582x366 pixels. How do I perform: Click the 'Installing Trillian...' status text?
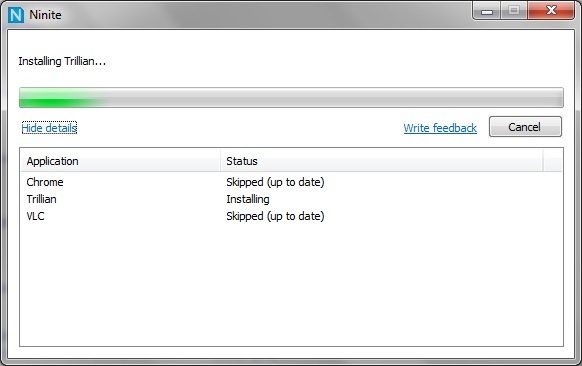point(62,61)
